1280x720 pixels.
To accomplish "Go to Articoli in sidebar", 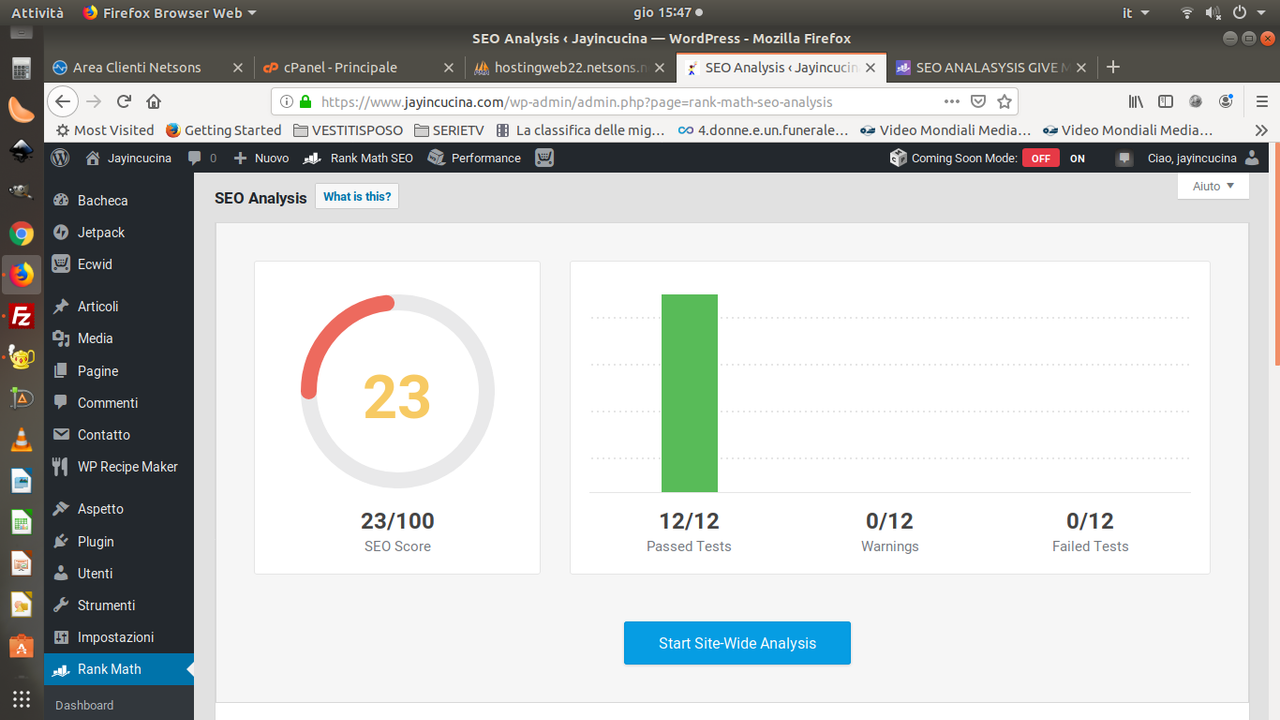I will 98,306.
